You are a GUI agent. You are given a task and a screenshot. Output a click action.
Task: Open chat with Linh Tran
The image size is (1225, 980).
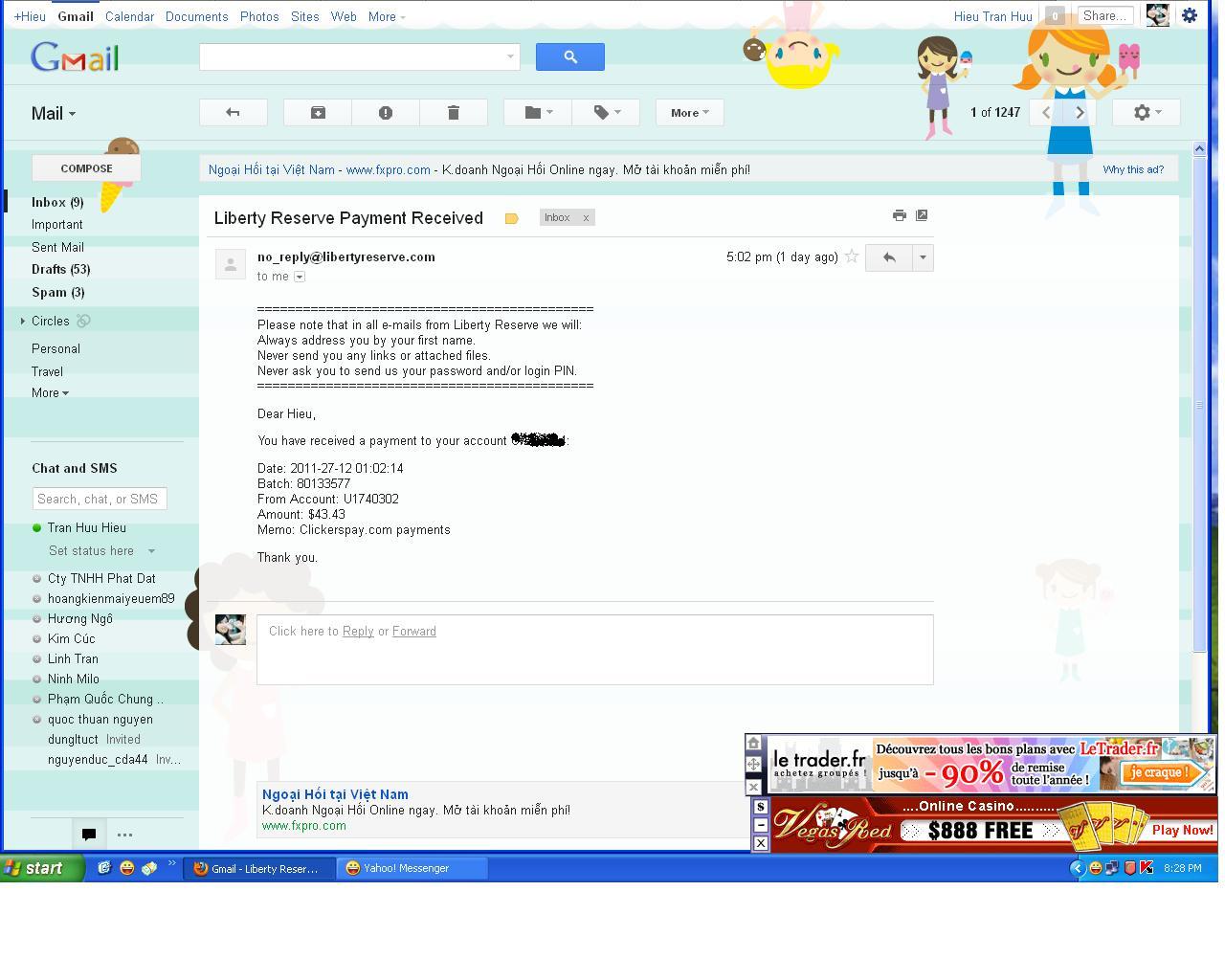point(73,658)
